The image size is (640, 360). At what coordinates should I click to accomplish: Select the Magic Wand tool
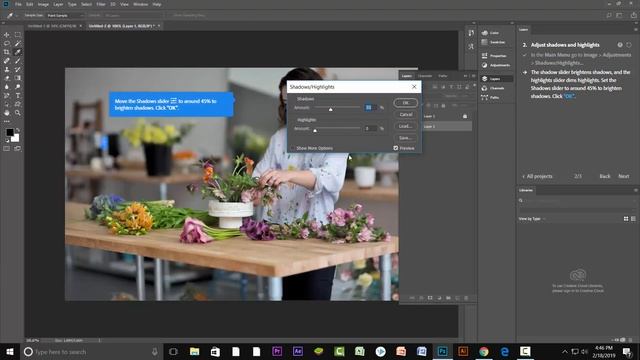tap(18, 43)
